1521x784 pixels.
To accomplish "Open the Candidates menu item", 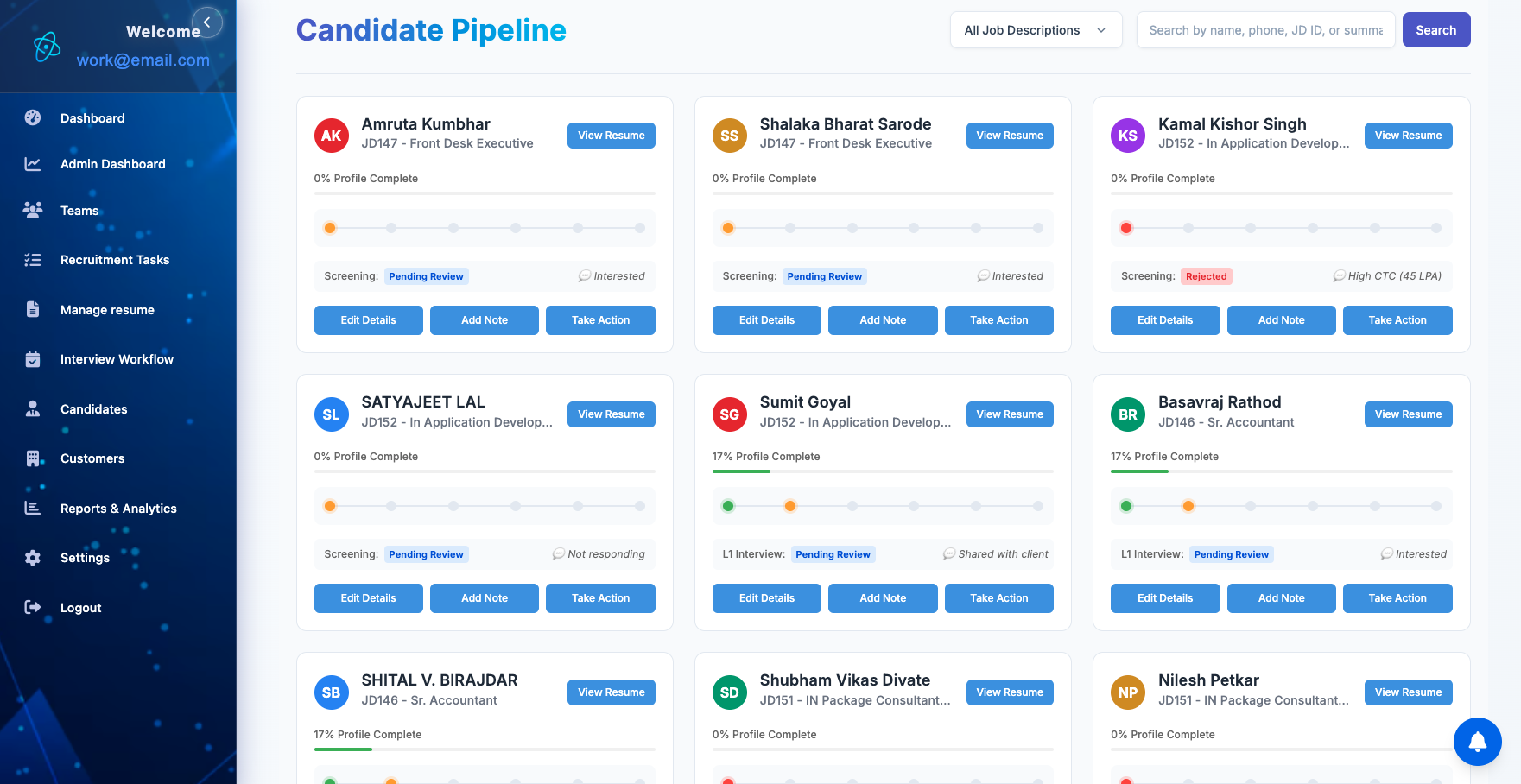I will pos(93,409).
